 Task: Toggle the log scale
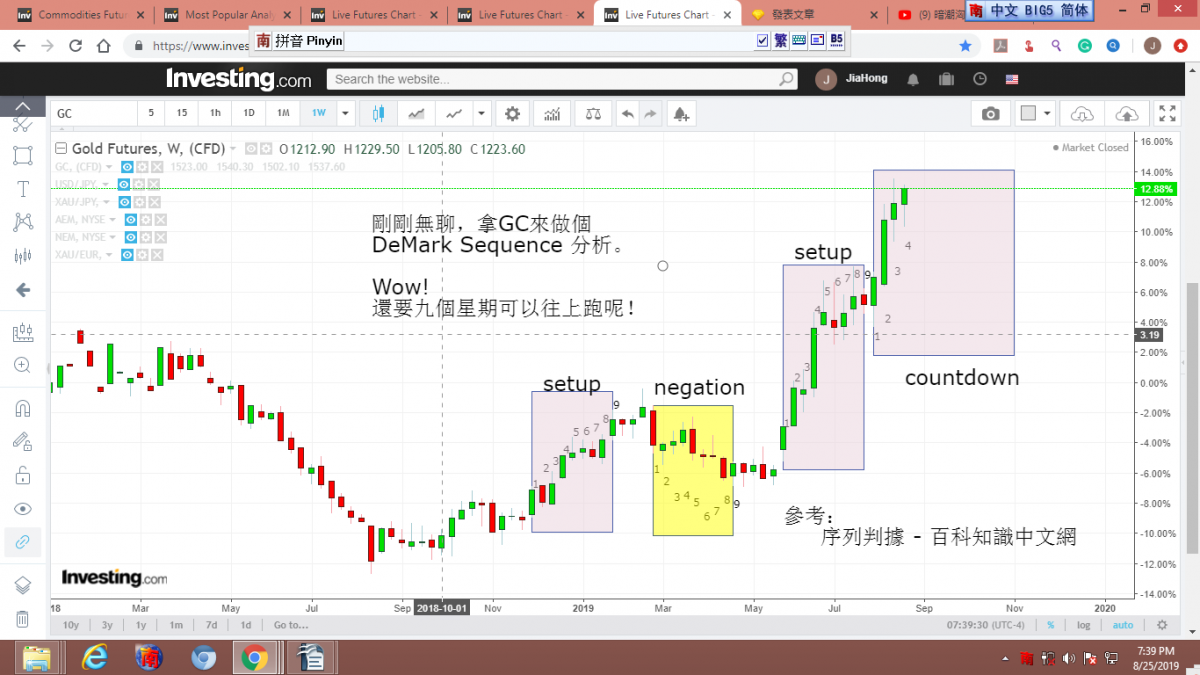coord(1083,625)
